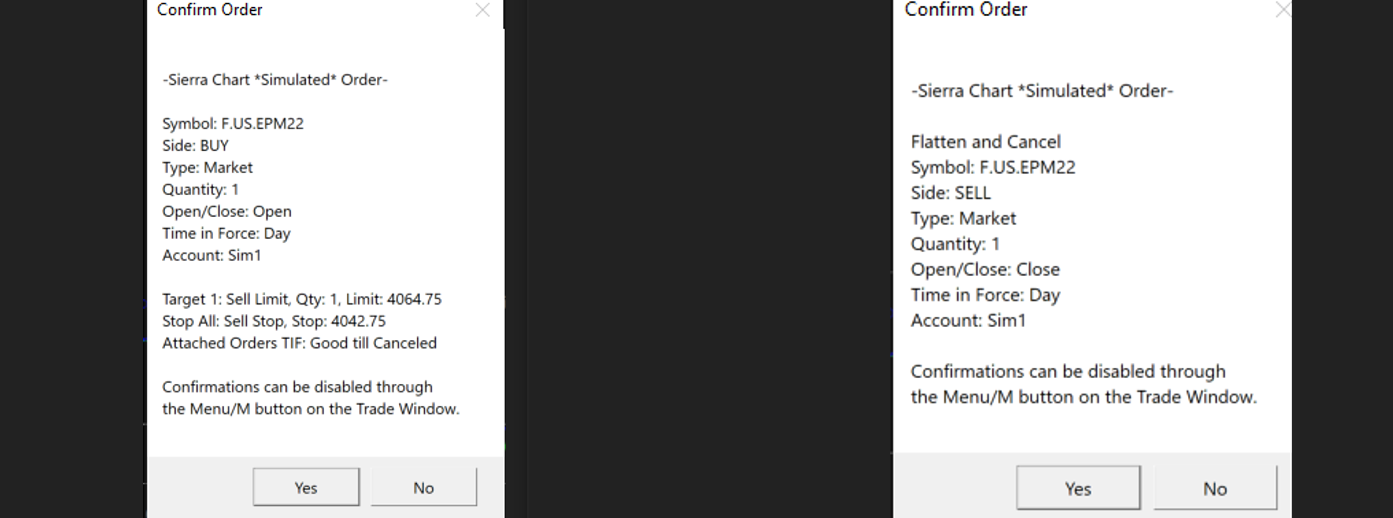Click the Side: SELL text
The height and width of the screenshot is (518, 1393).
coord(950,193)
